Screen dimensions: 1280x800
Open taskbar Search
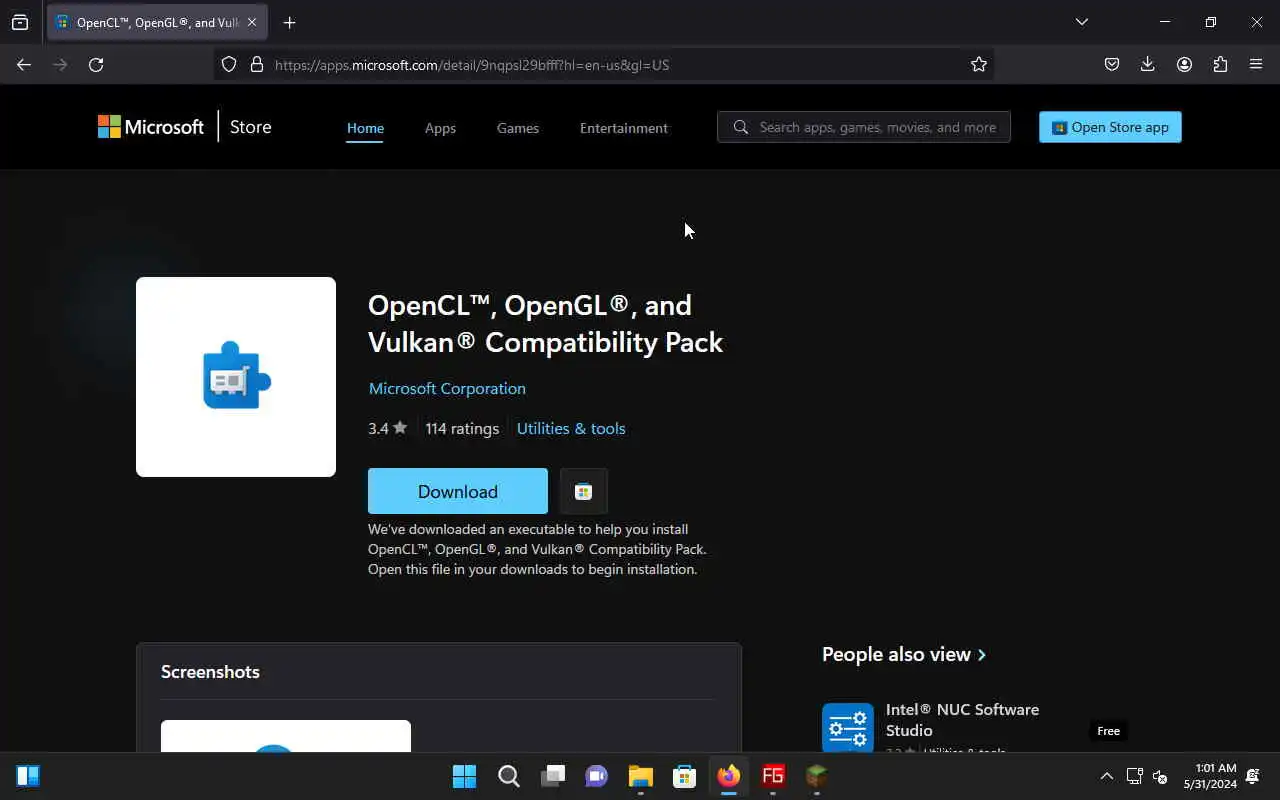pos(508,776)
